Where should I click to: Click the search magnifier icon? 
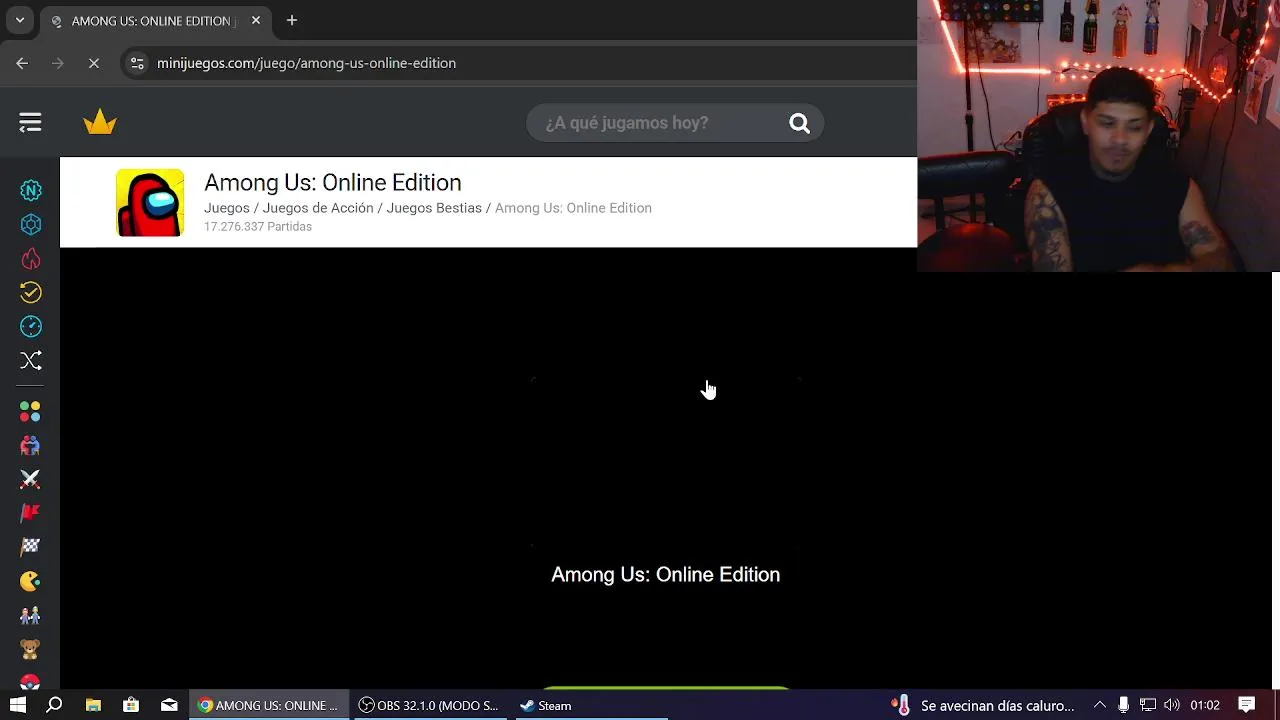[799, 123]
